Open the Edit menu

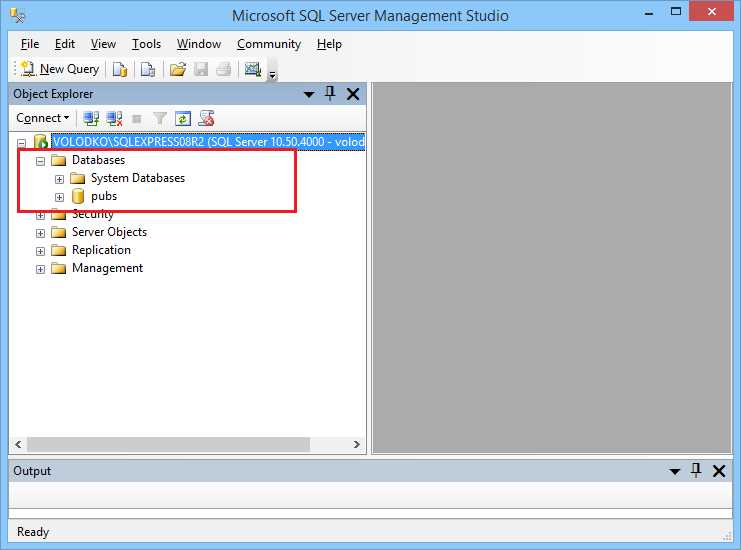pos(65,44)
